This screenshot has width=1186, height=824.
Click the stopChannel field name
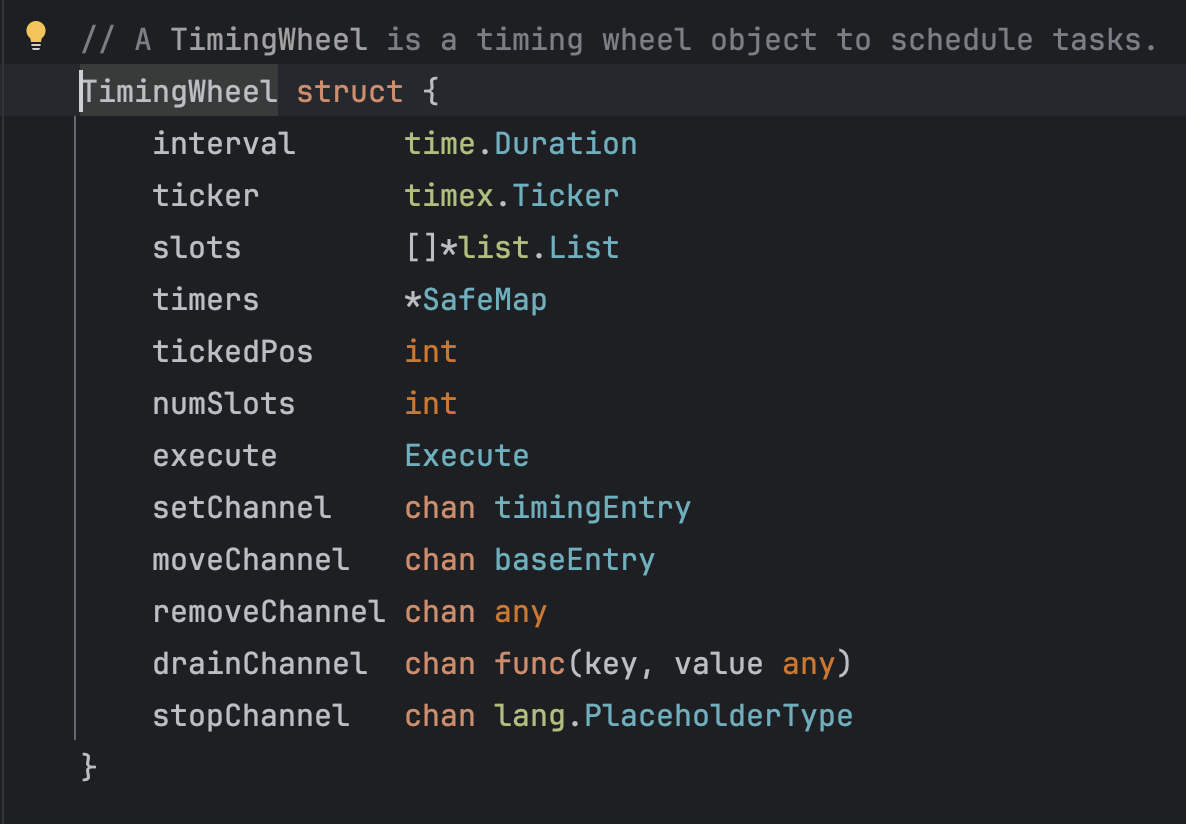(x=250, y=716)
